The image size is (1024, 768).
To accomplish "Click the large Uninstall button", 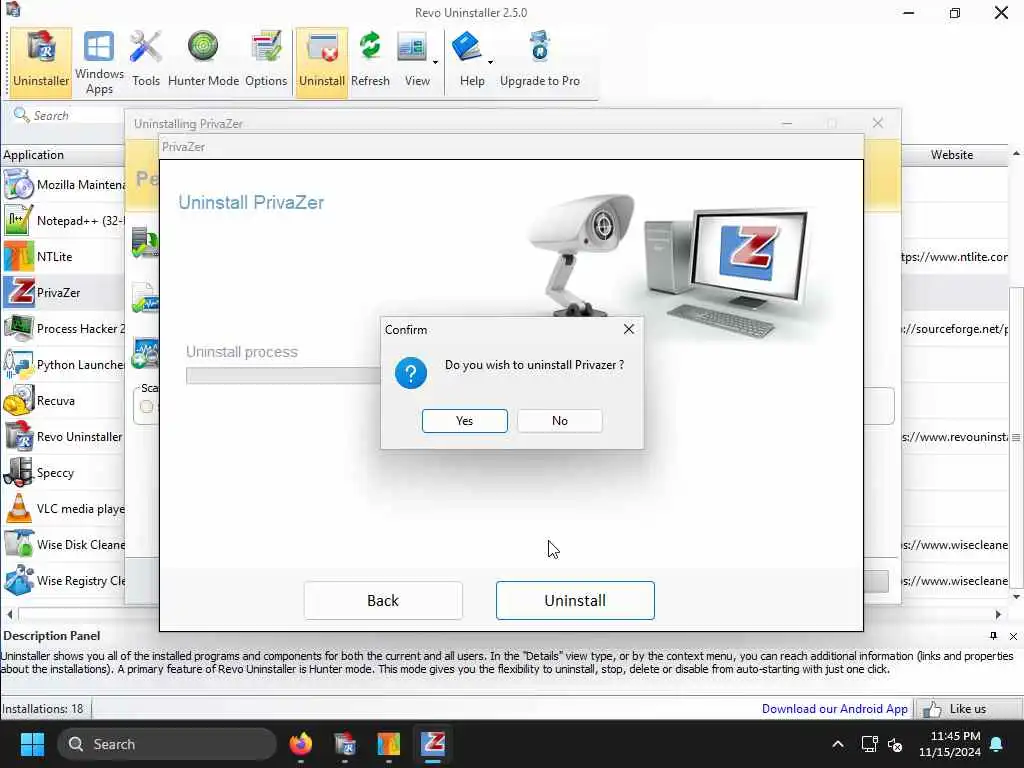I will click(575, 600).
